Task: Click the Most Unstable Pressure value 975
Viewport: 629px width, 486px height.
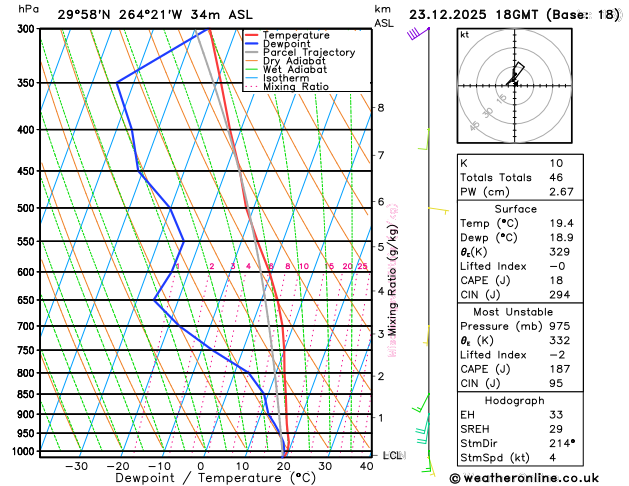Action: (x=560, y=326)
